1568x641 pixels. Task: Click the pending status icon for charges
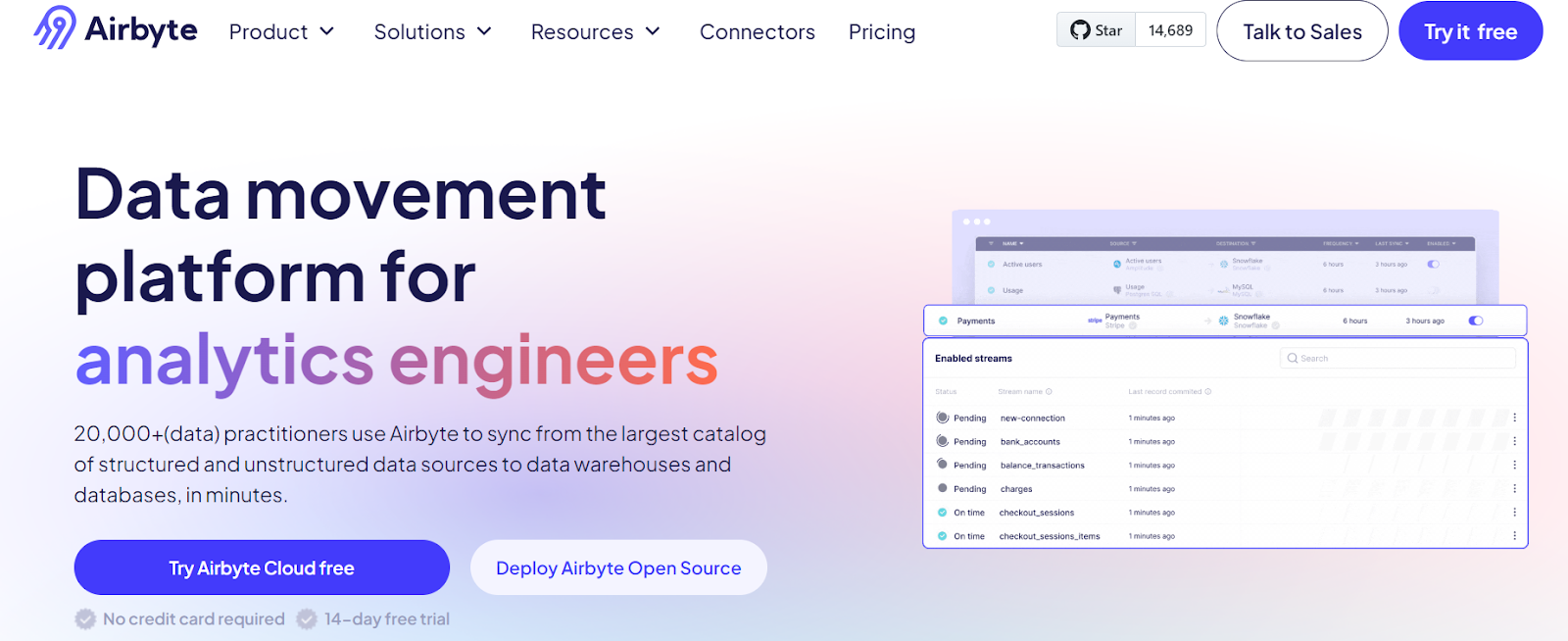[943, 488]
